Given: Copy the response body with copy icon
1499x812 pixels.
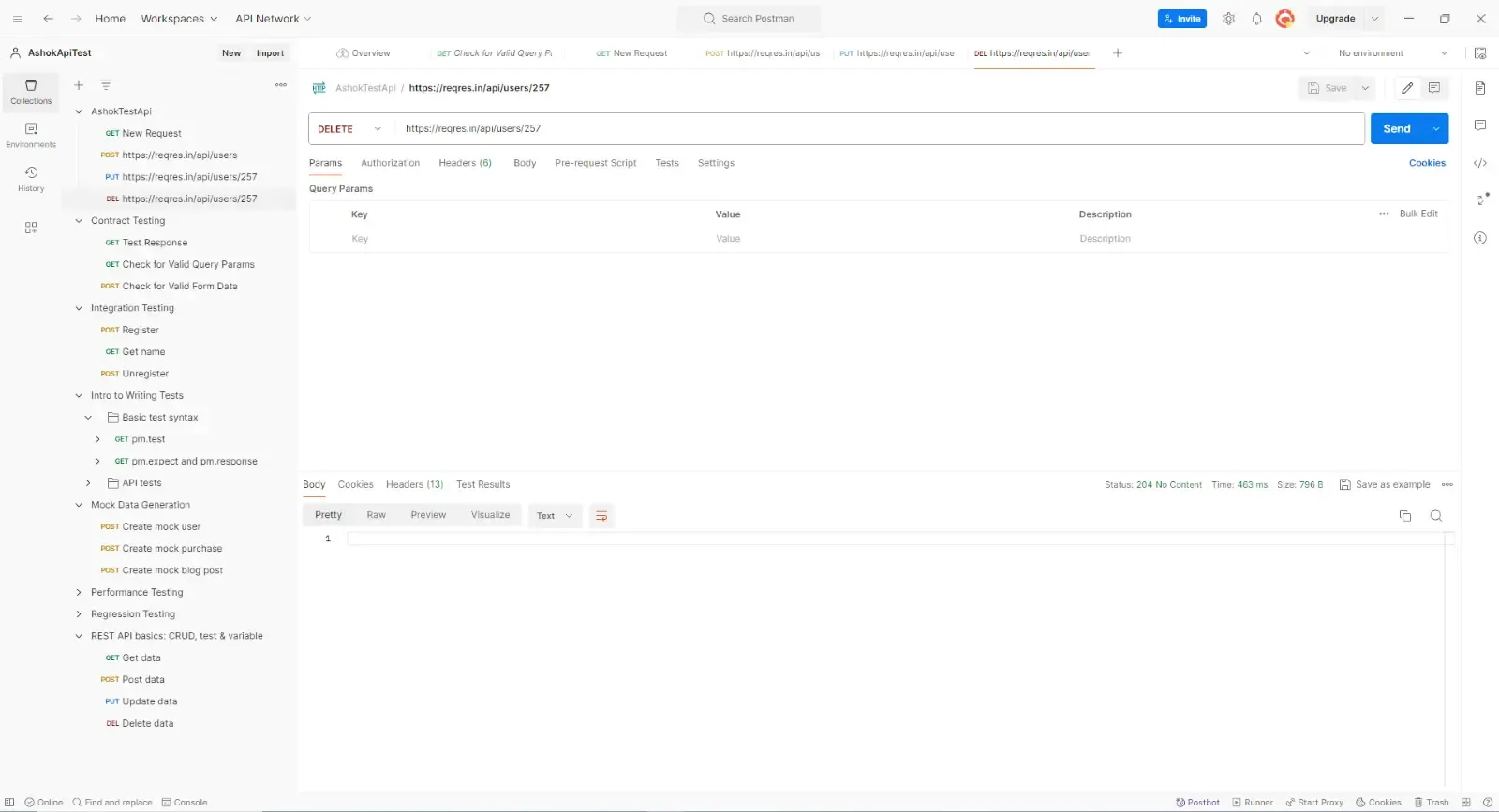Looking at the screenshot, I should point(1404,516).
